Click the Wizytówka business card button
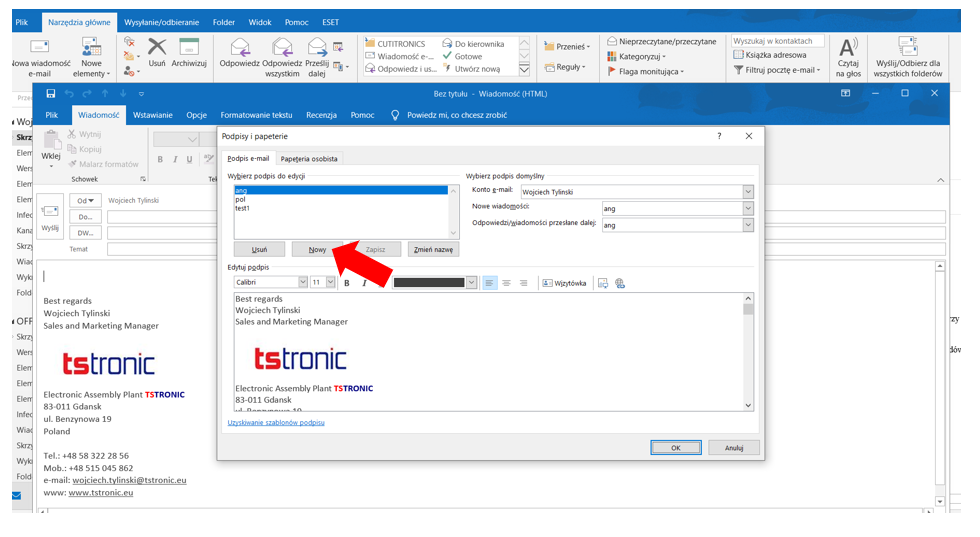980x537 pixels. point(564,283)
